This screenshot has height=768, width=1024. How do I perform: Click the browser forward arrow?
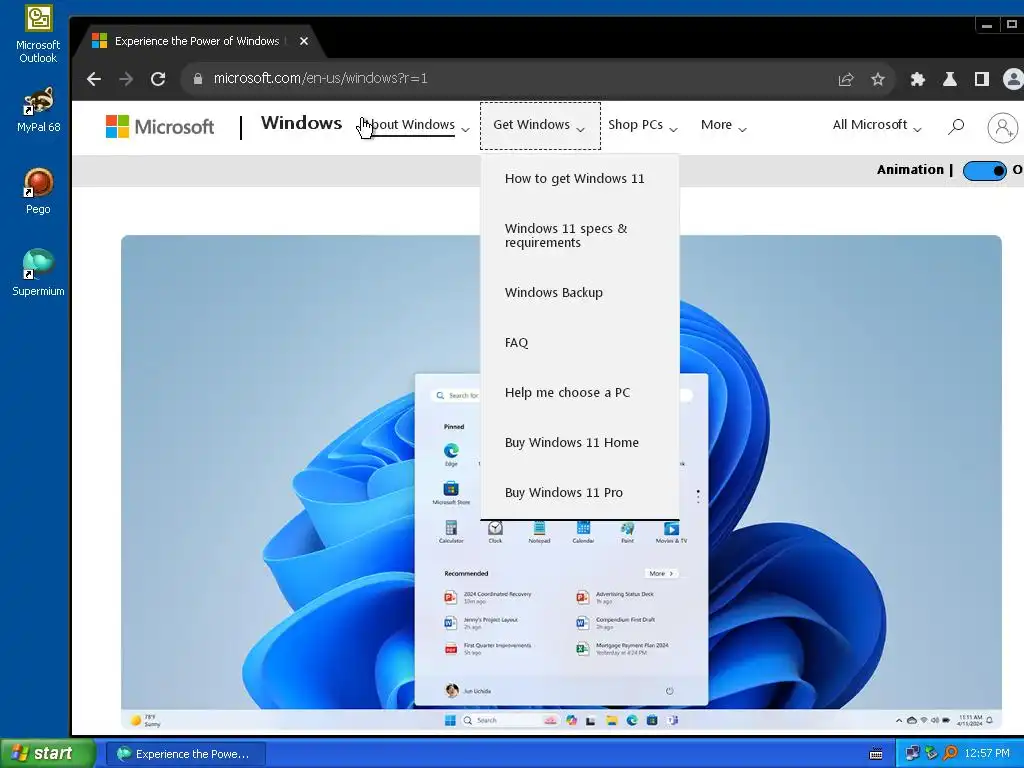[x=126, y=79]
